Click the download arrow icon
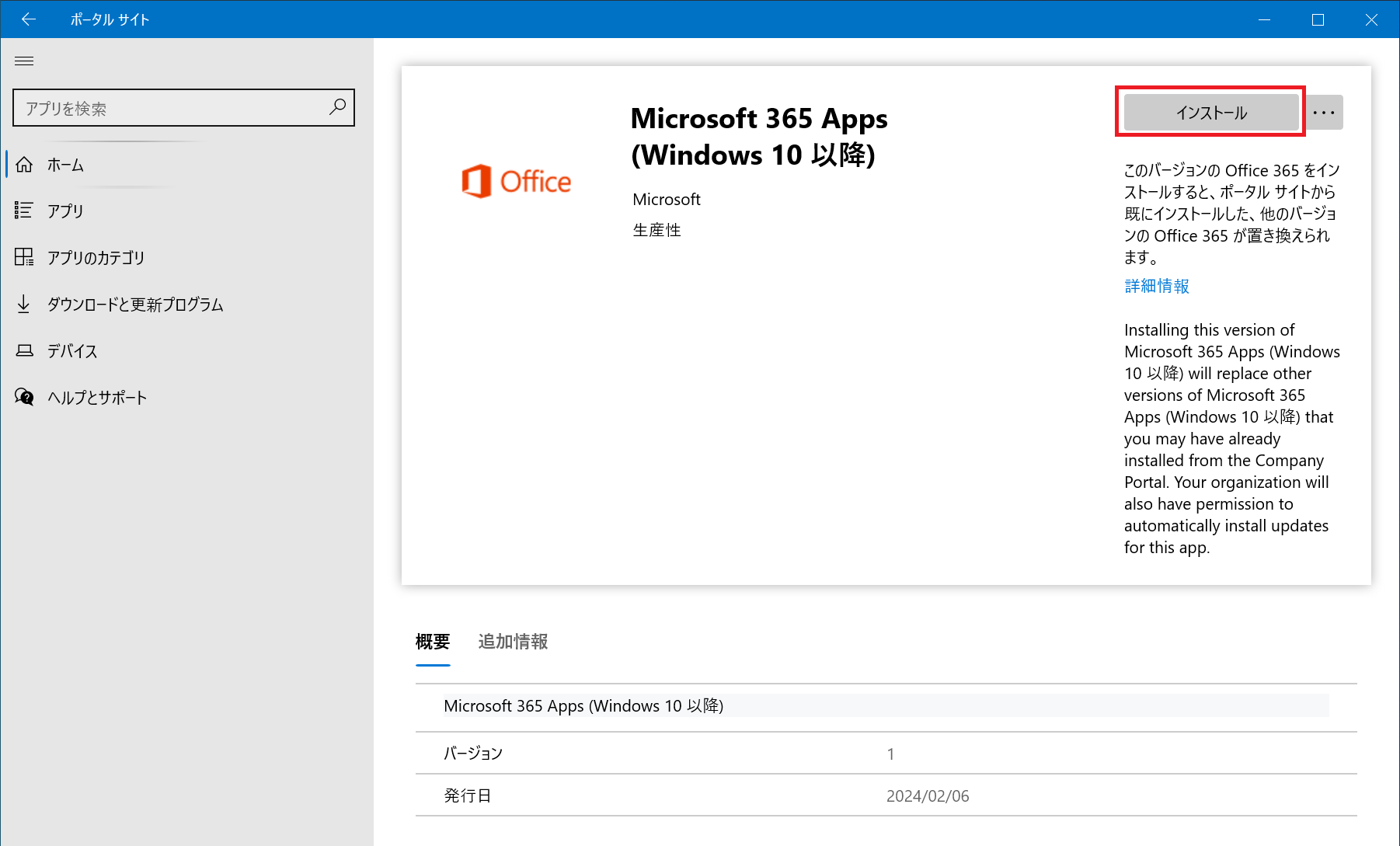 coord(24,304)
